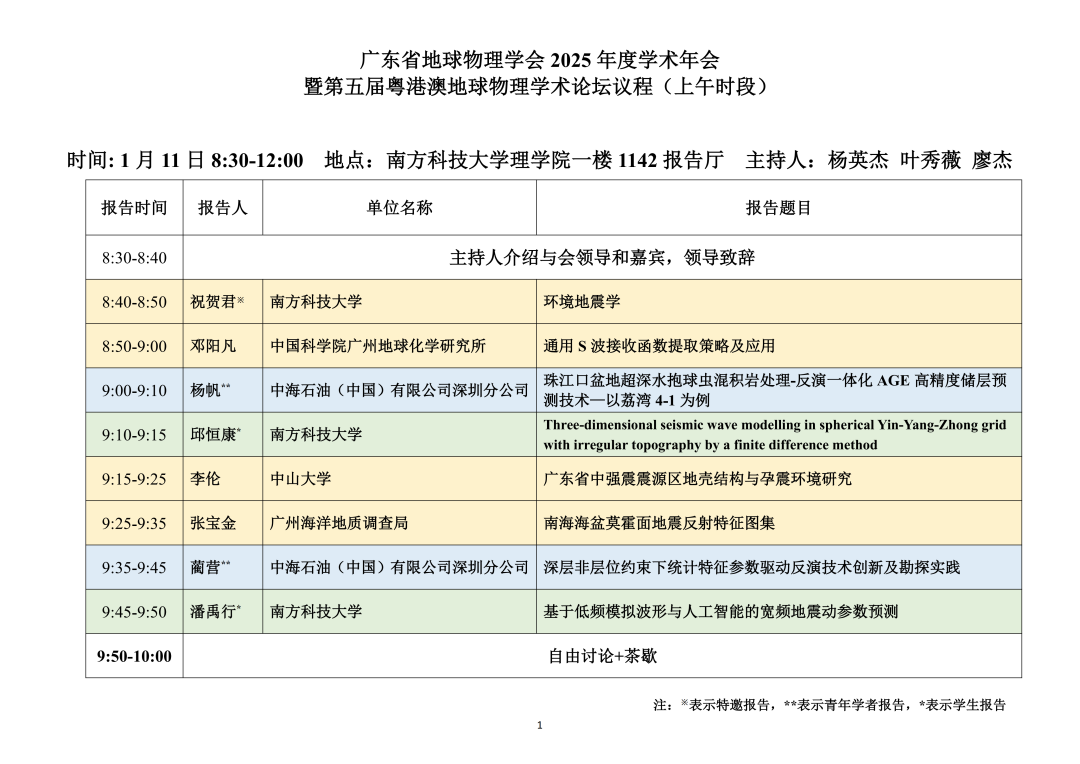Click the 报告时间 column header
The image size is (1080, 764).
point(134,208)
